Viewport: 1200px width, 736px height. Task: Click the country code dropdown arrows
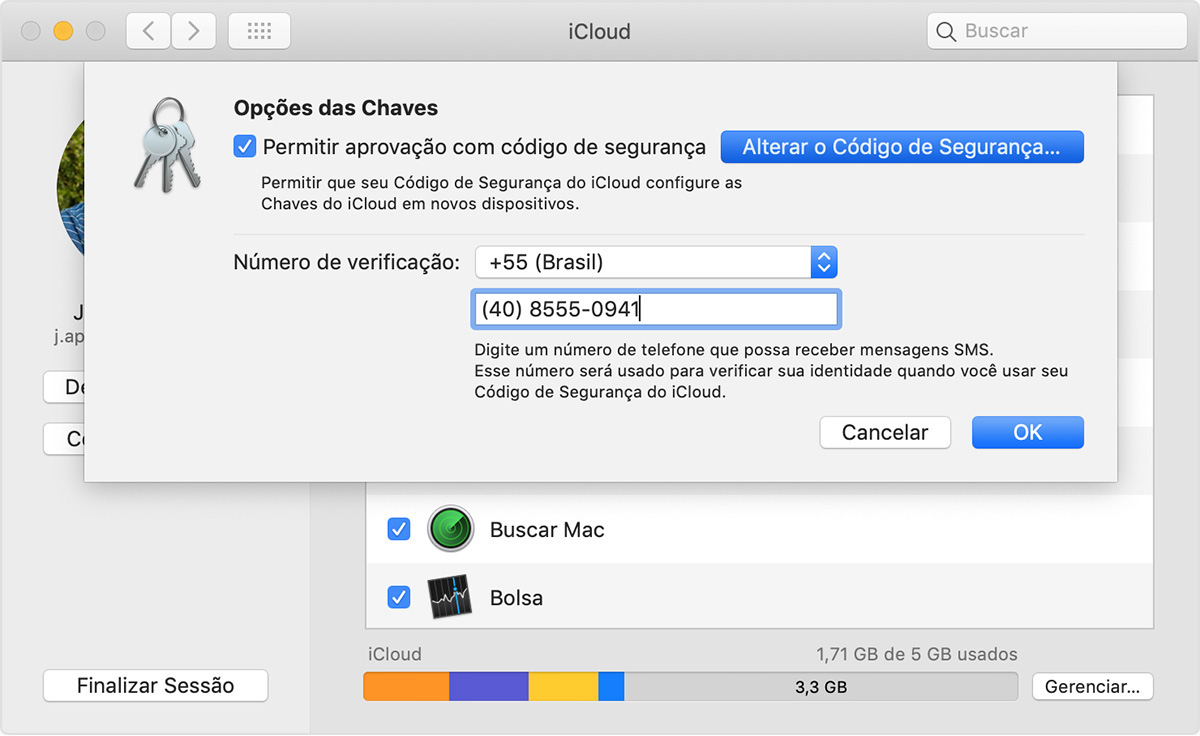click(823, 263)
